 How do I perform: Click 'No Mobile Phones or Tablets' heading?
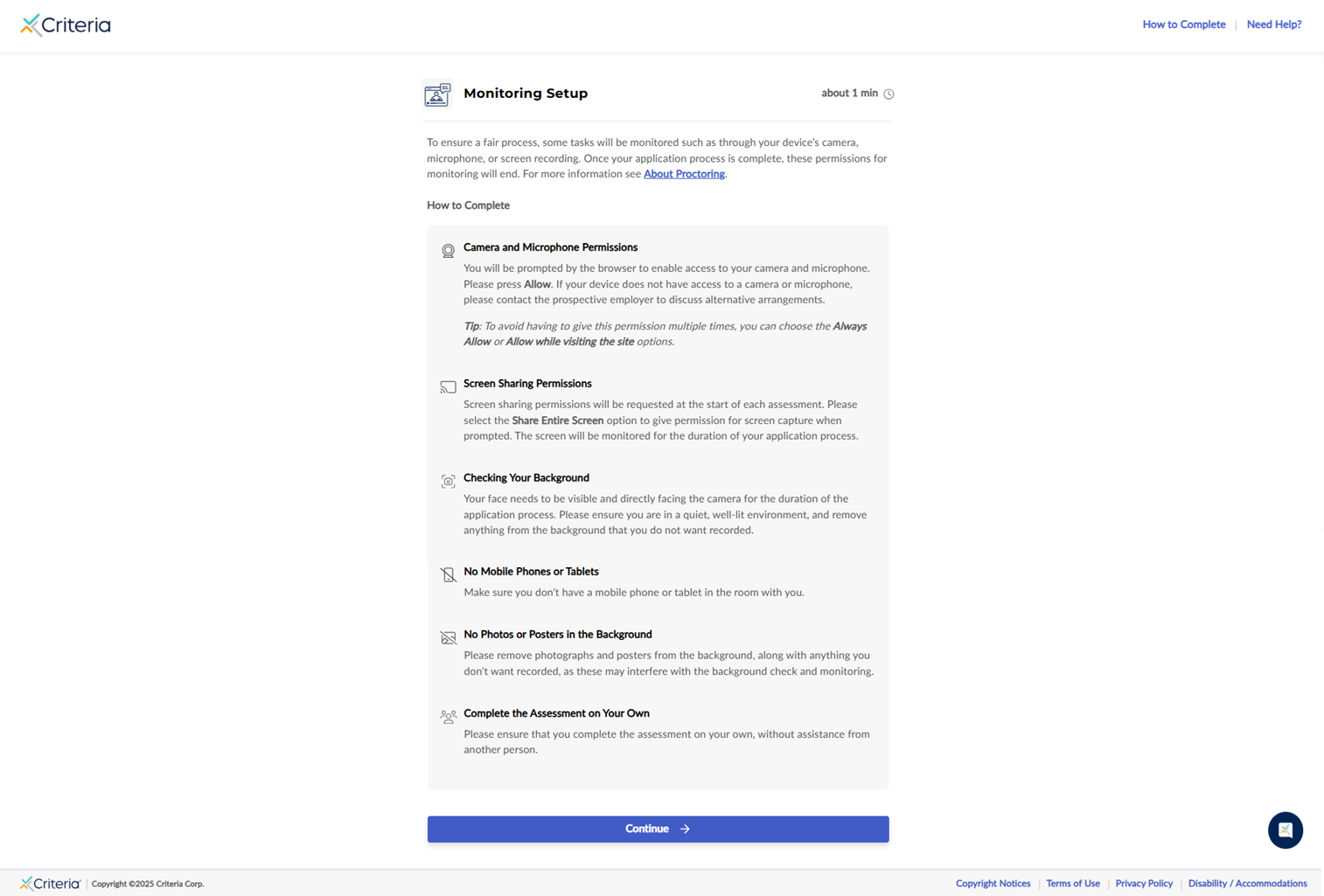[531, 572]
